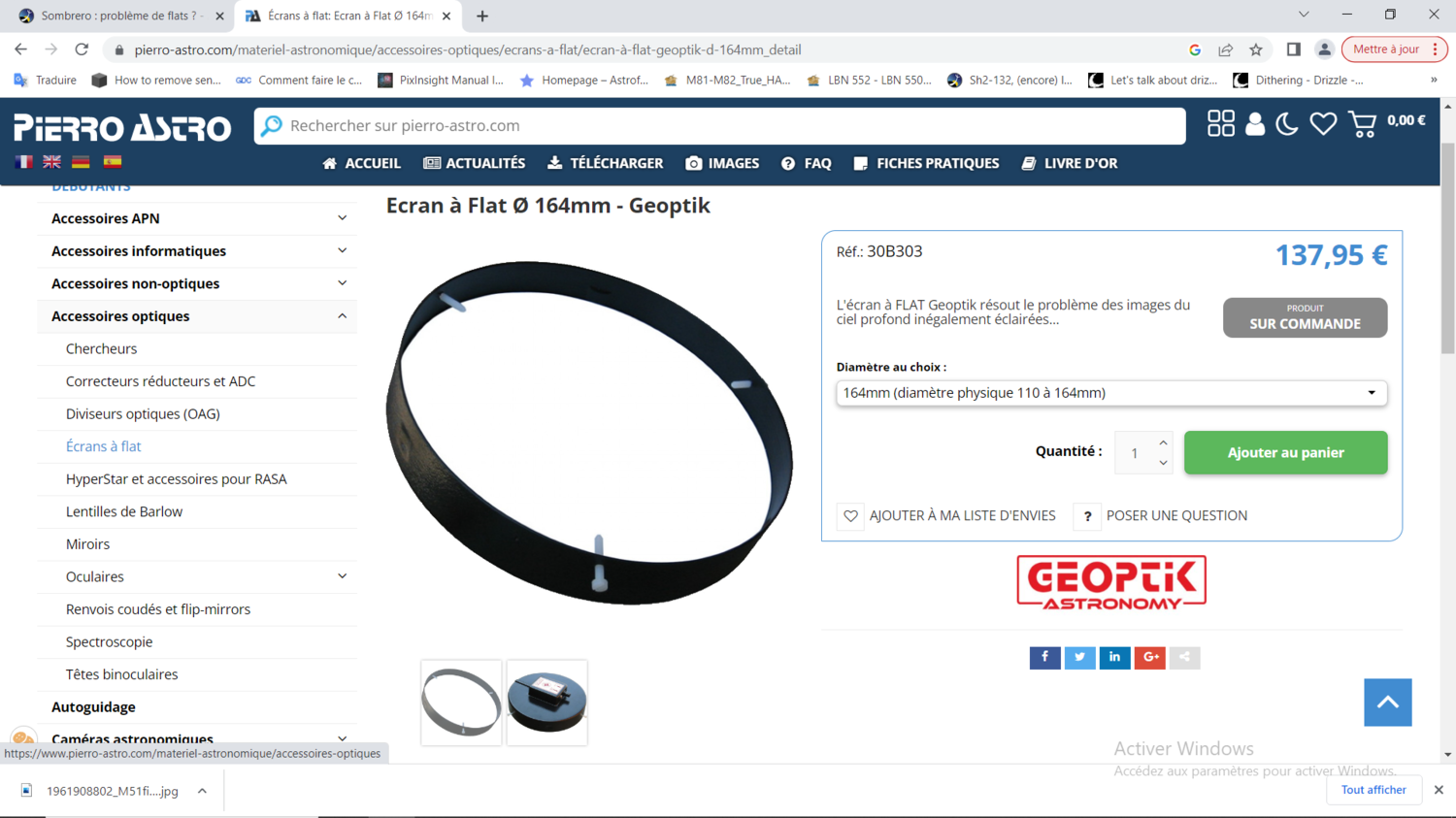Expand Accessoires non-optiques category
The width and height of the screenshot is (1456, 818).
[x=342, y=283]
